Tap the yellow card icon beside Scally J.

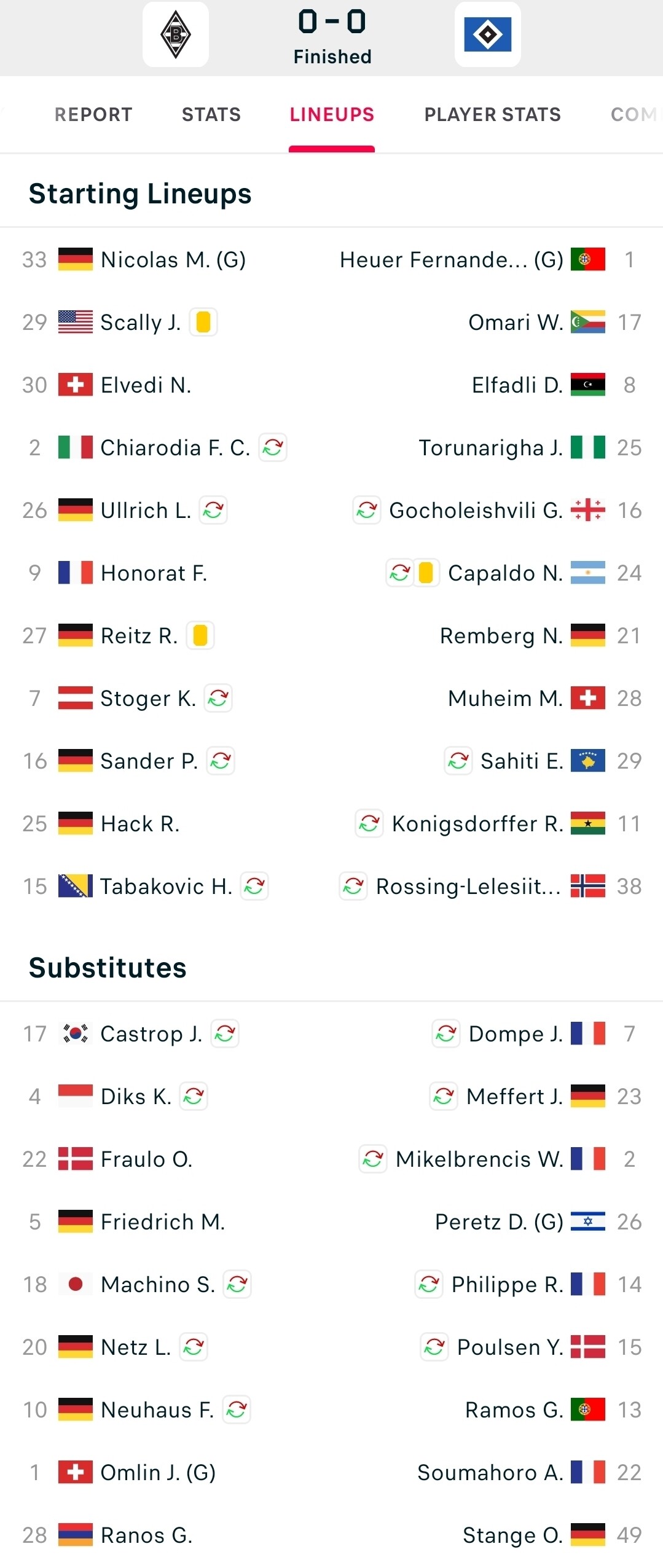(x=203, y=322)
